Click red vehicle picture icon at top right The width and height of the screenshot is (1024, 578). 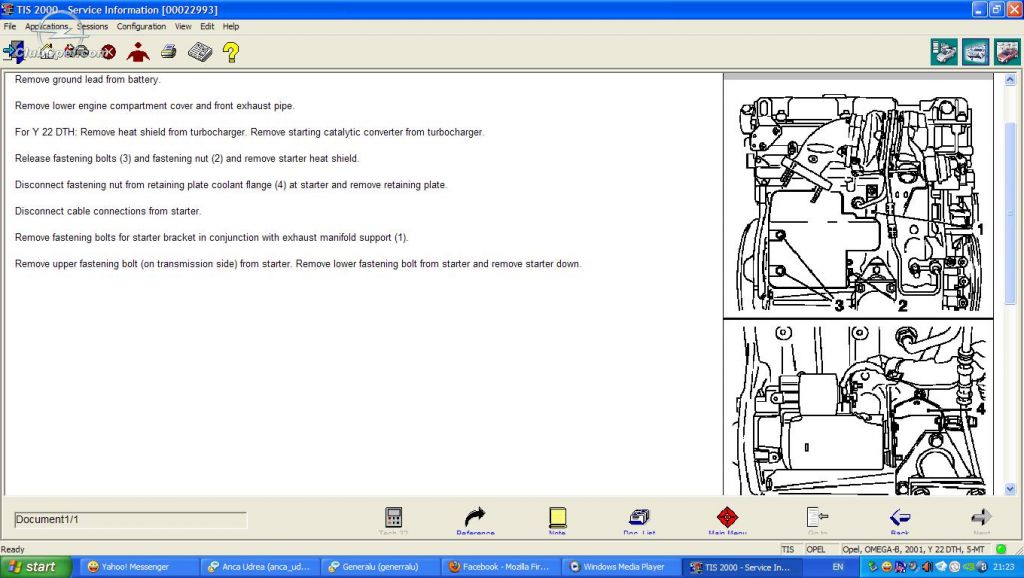1007,52
